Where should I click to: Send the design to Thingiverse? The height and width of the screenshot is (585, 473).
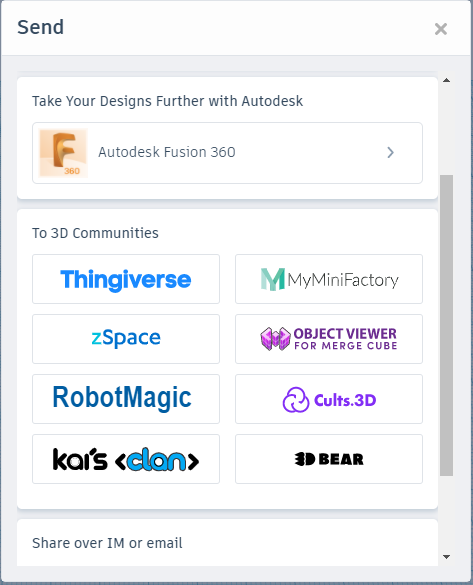tap(126, 279)
